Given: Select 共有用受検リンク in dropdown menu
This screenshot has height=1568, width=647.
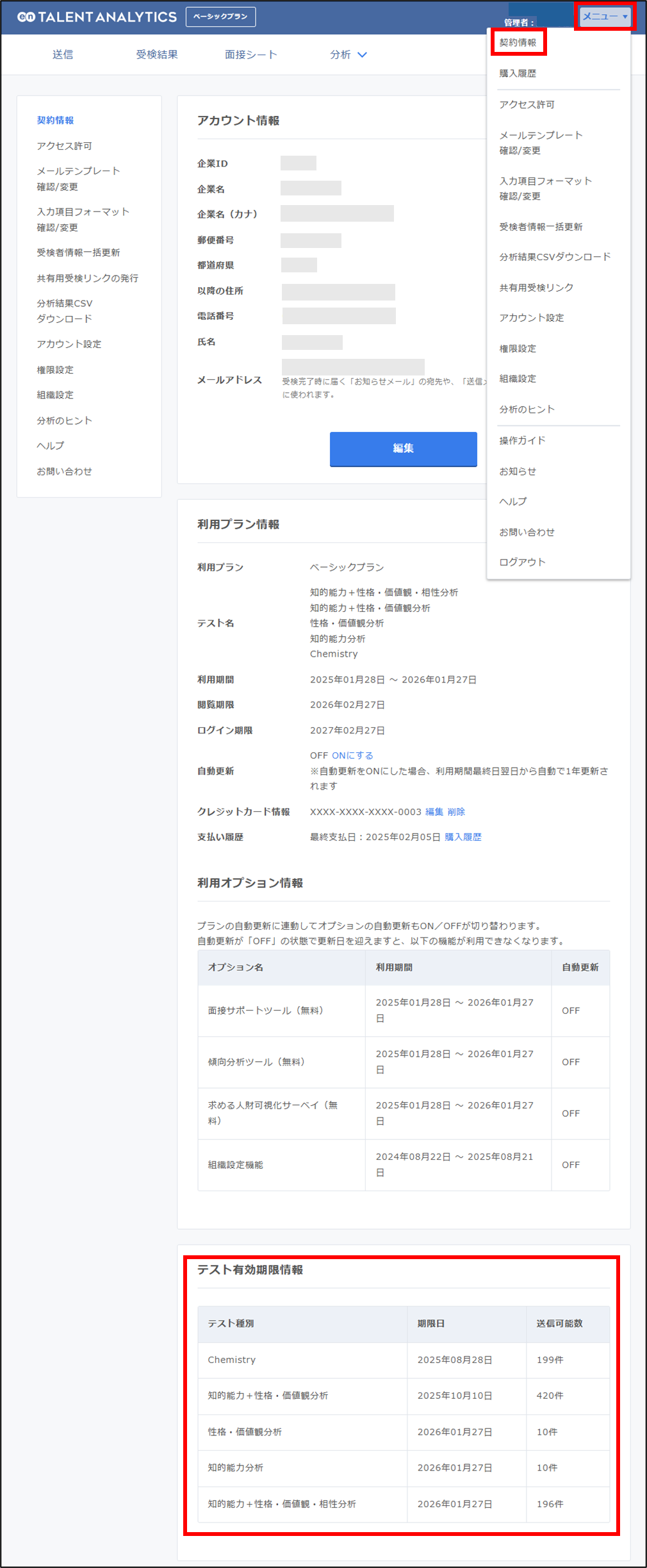Looking at the screenshot, I should pos(536,288).
